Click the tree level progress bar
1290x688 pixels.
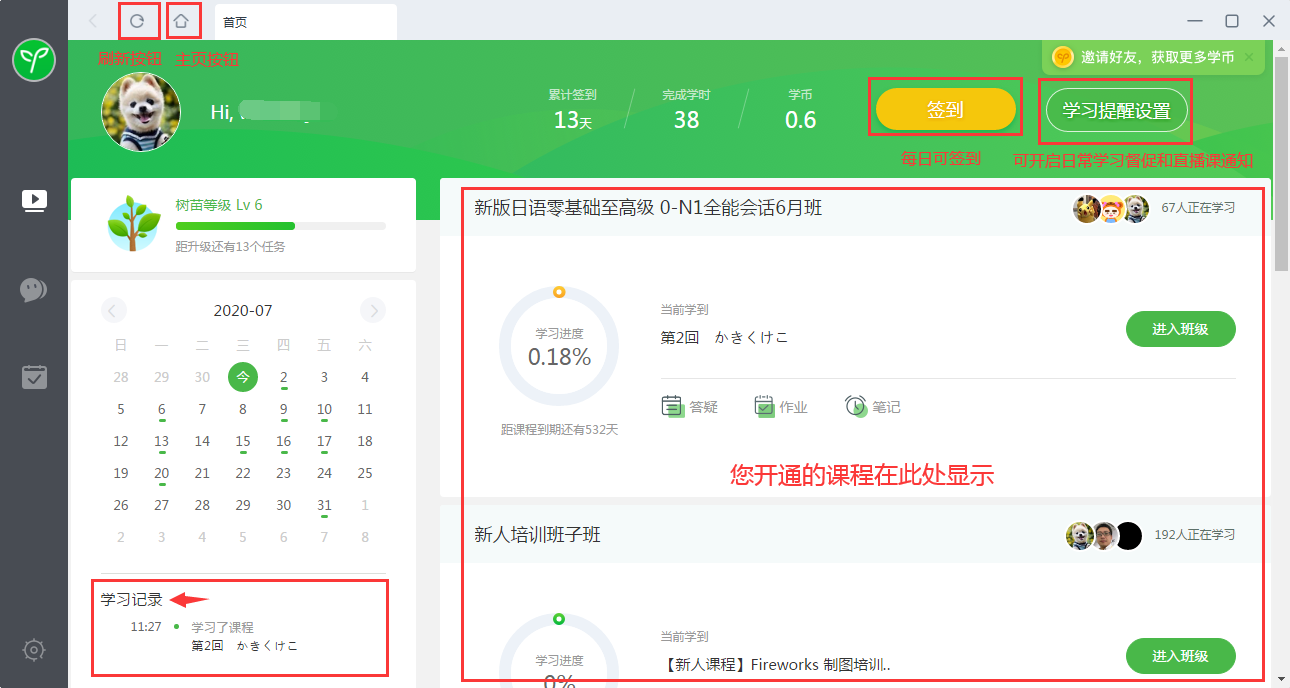280,226
